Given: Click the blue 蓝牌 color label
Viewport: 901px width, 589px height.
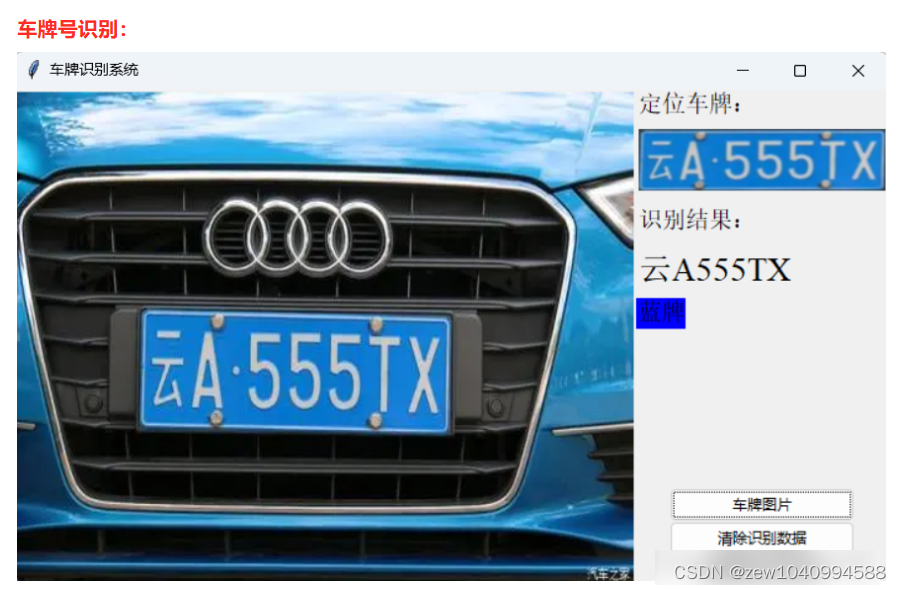Looking at the screenshot, I should [661, 313].
